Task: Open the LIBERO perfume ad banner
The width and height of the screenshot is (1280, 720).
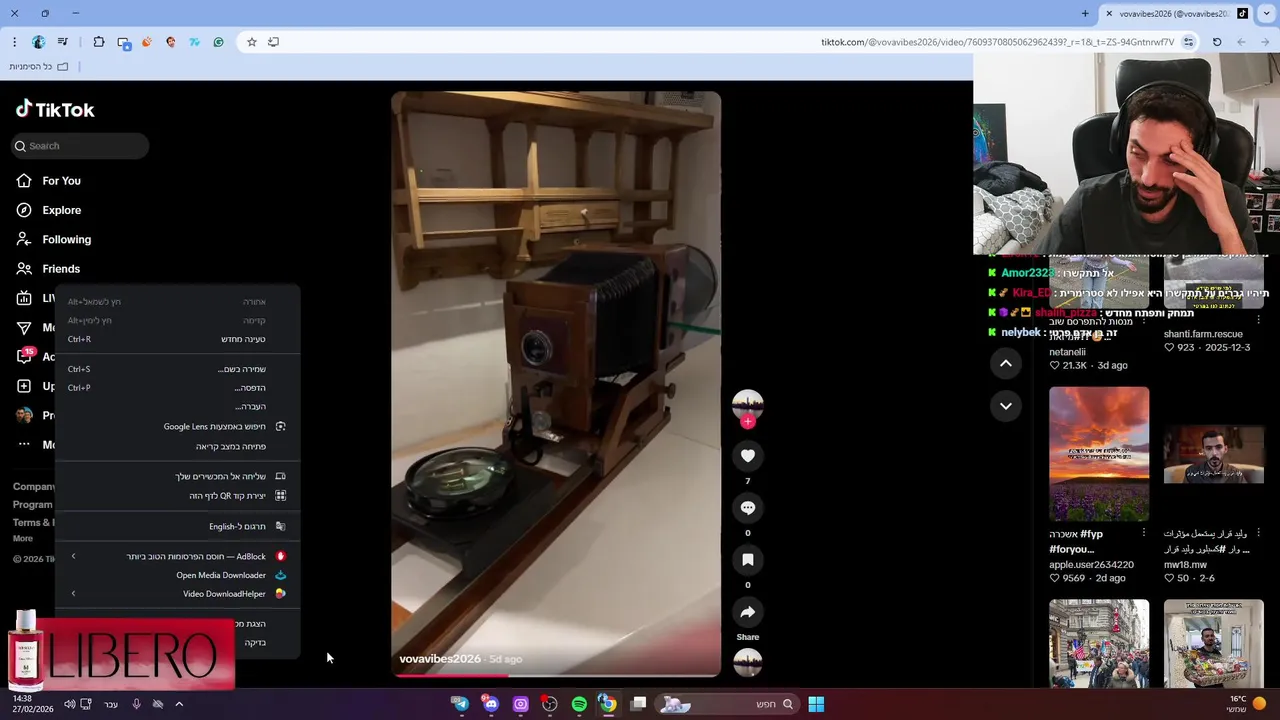Action: (x=120, y=650)
